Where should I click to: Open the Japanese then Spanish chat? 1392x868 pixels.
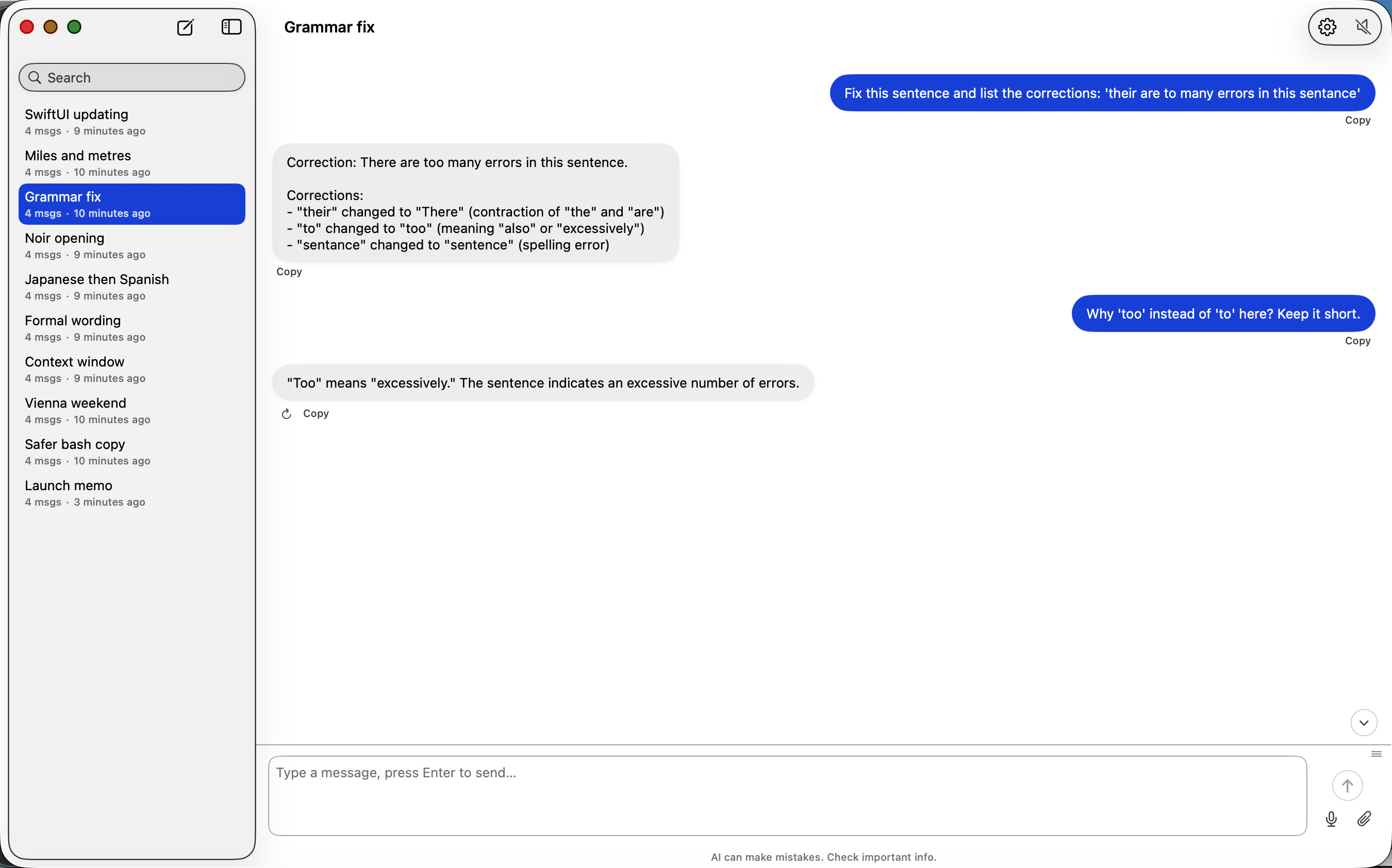(x=131, y=287)
